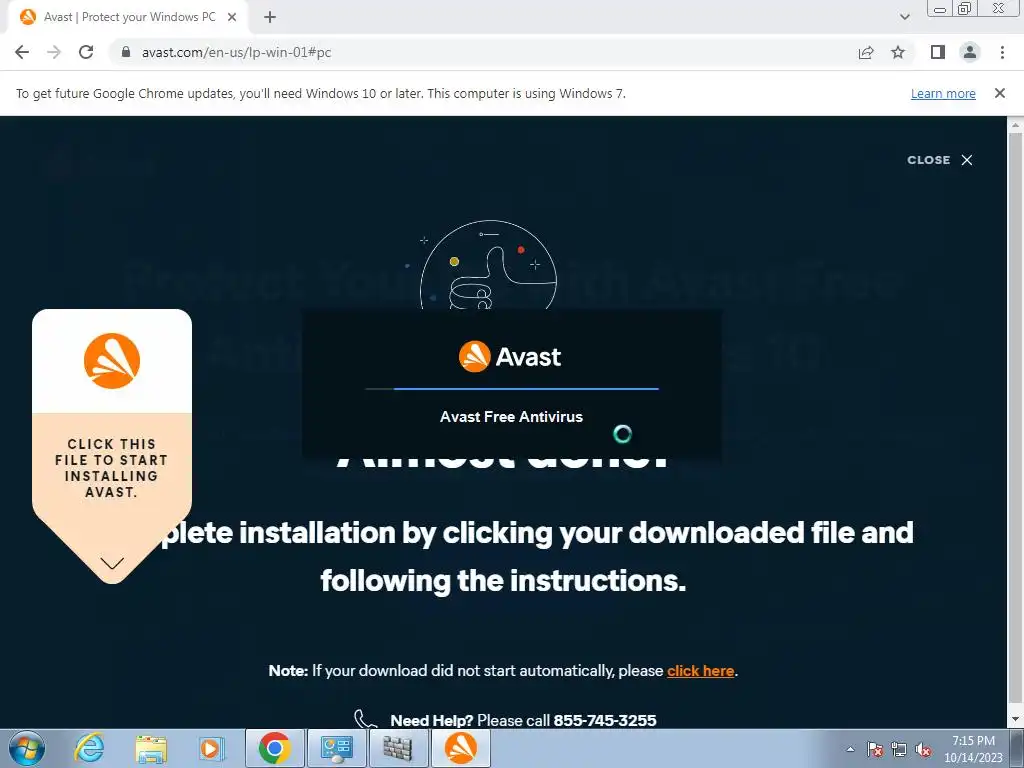Click the 855-745-3255 phone number
The height and width of the screenshot is (768, 1024).
[605, 720]
